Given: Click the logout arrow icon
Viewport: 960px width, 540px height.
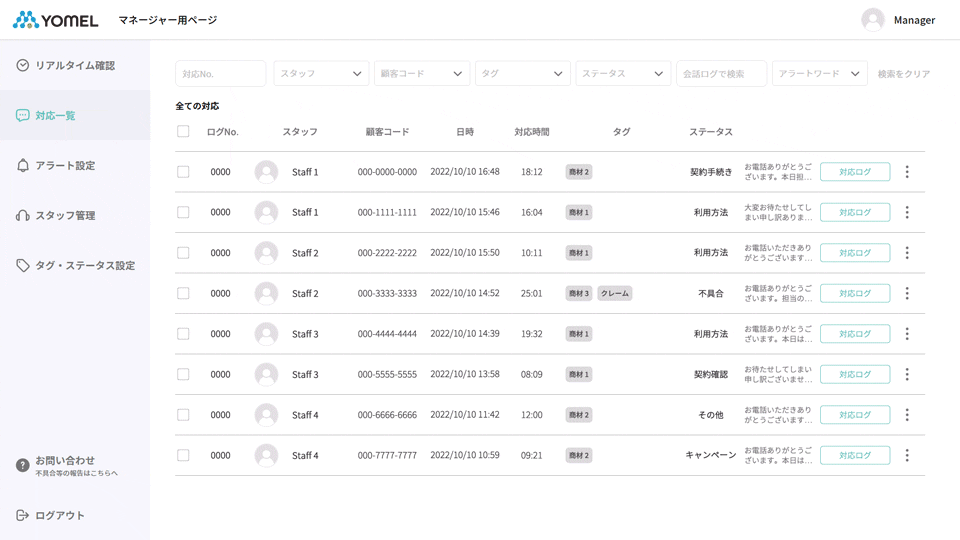Looking at the screenshot, I should tap(23, 515).
